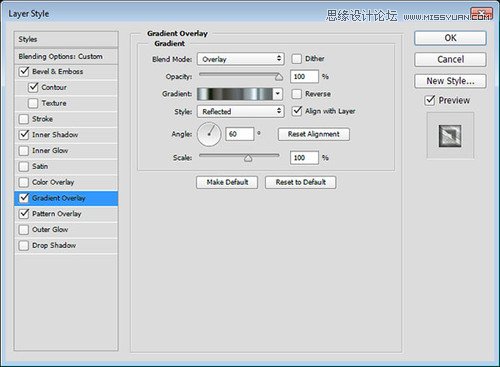Viewport: 500px width, 367px height.
Task: Uncheck the Gradient Overlay checkbox
Action: (x=24, y=198)
